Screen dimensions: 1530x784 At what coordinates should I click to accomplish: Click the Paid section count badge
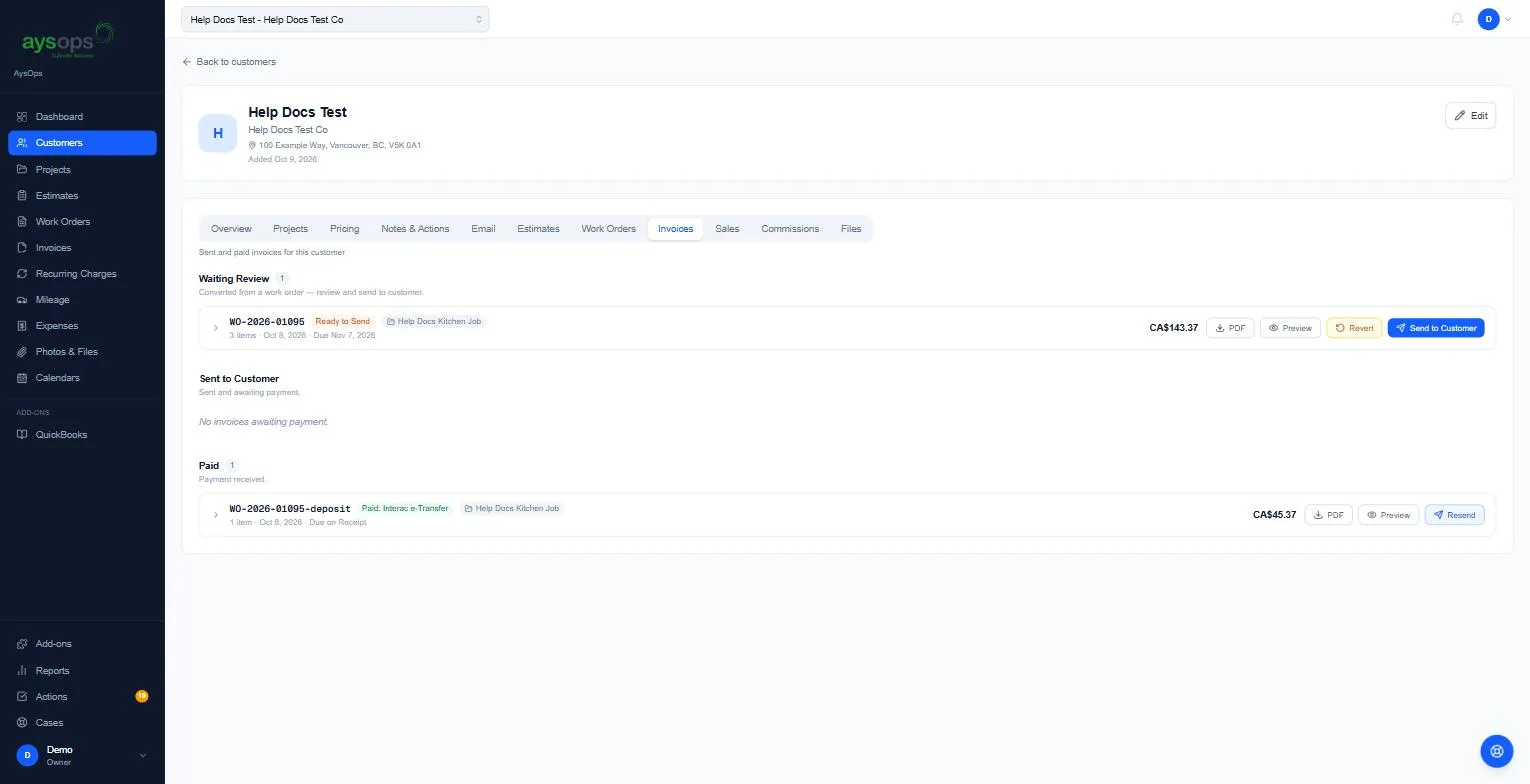232,466
